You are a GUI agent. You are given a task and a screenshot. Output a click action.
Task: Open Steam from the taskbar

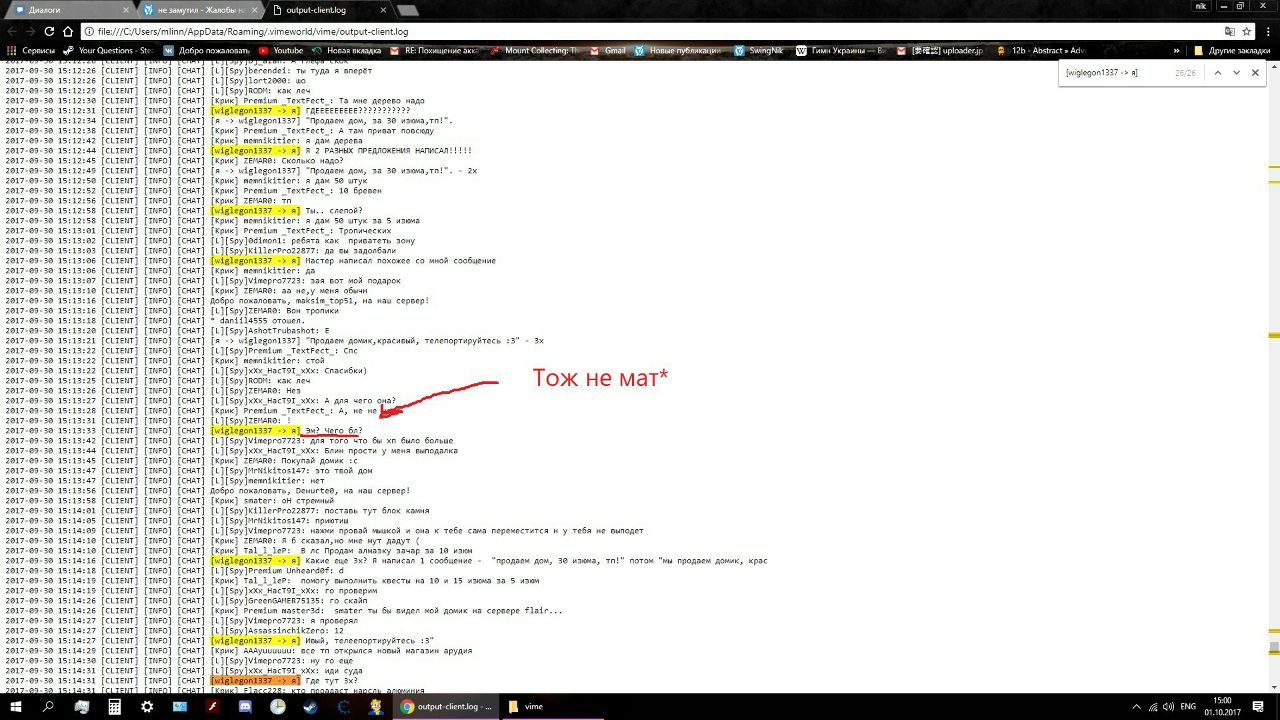[x=310, y=706]
